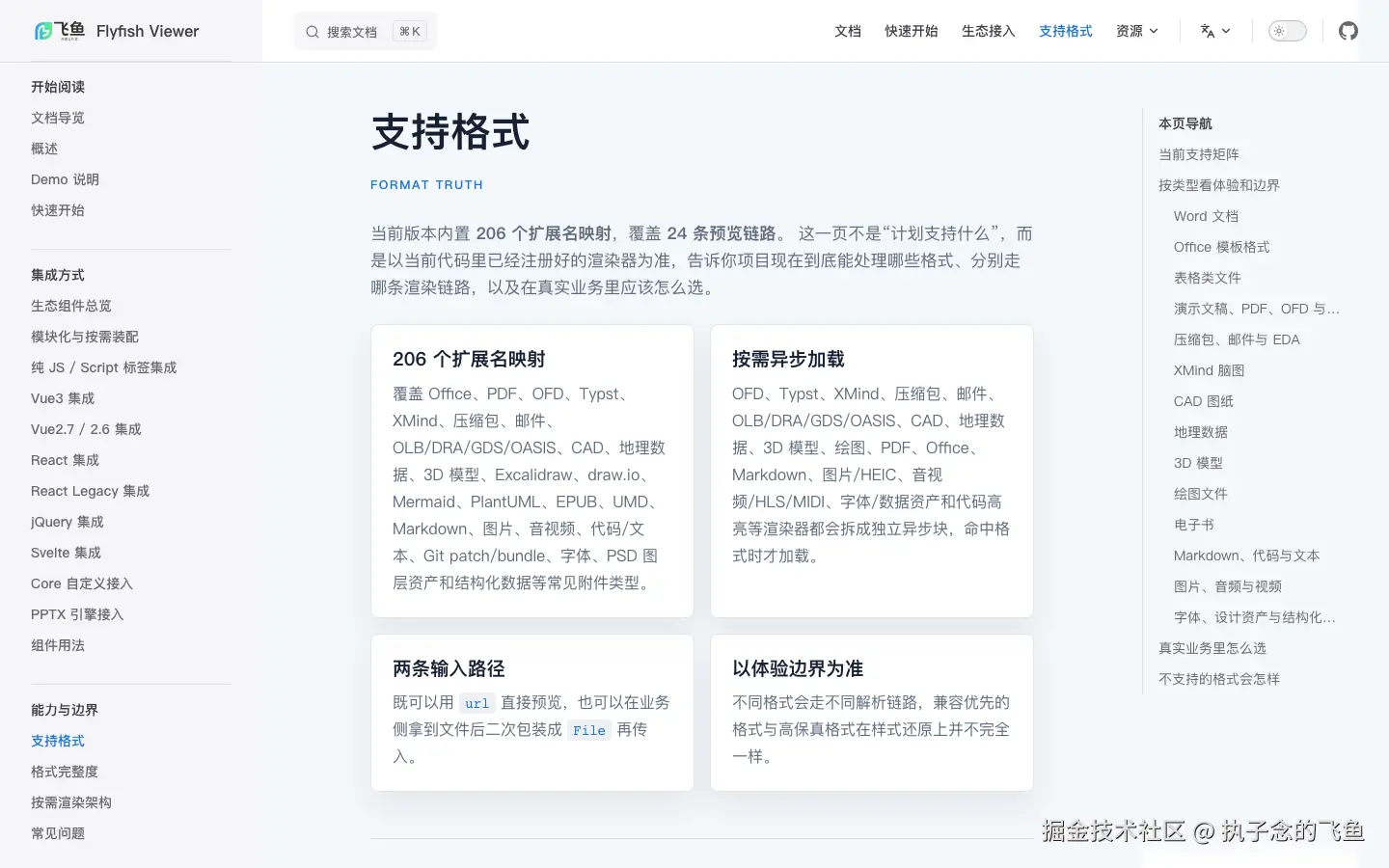Jump to 地理数据 section
This screenshot has width=1389, height=868.
coord(1201,432)
